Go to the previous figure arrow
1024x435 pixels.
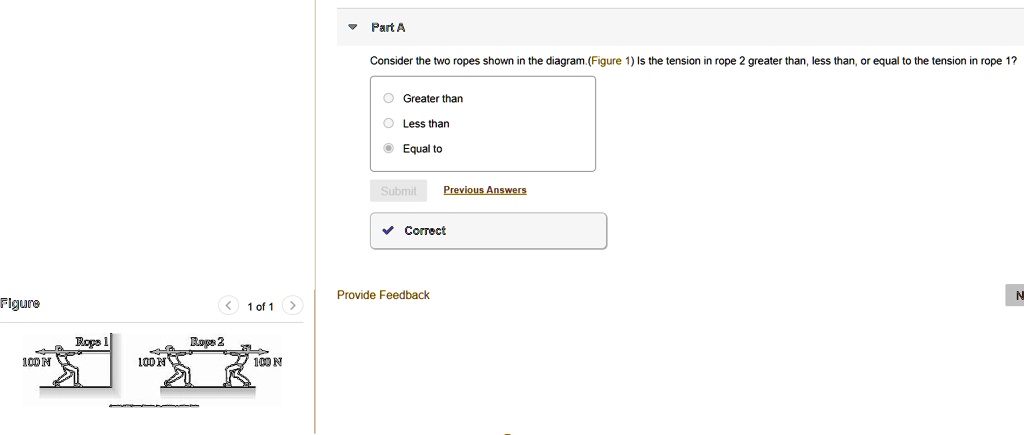(x=229, y=306)
